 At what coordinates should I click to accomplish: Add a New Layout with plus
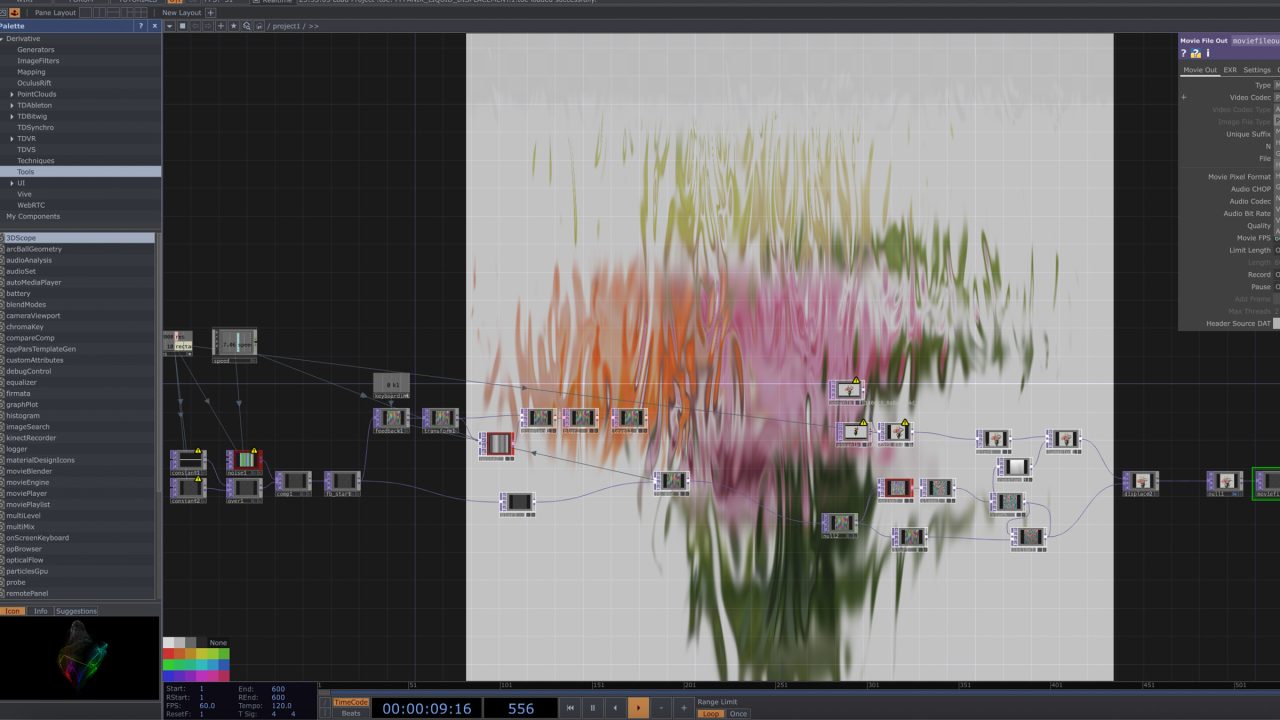coord(210,13)
